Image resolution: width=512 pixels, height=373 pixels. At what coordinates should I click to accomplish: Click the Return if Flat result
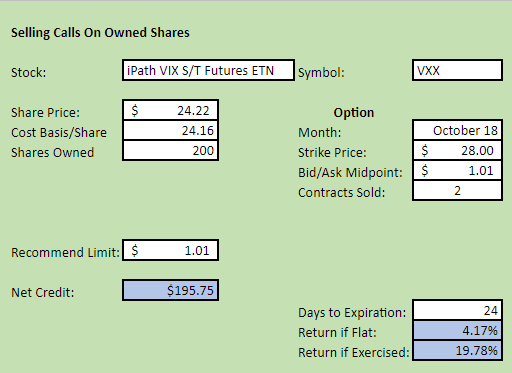[457, 330]
